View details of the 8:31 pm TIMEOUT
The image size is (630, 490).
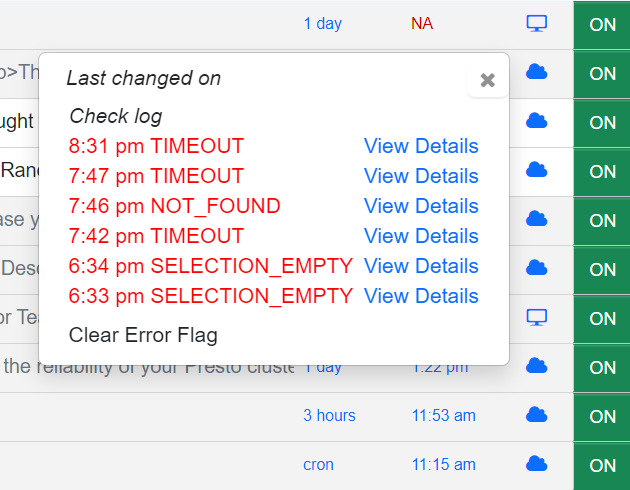click(x=421, y=146)
